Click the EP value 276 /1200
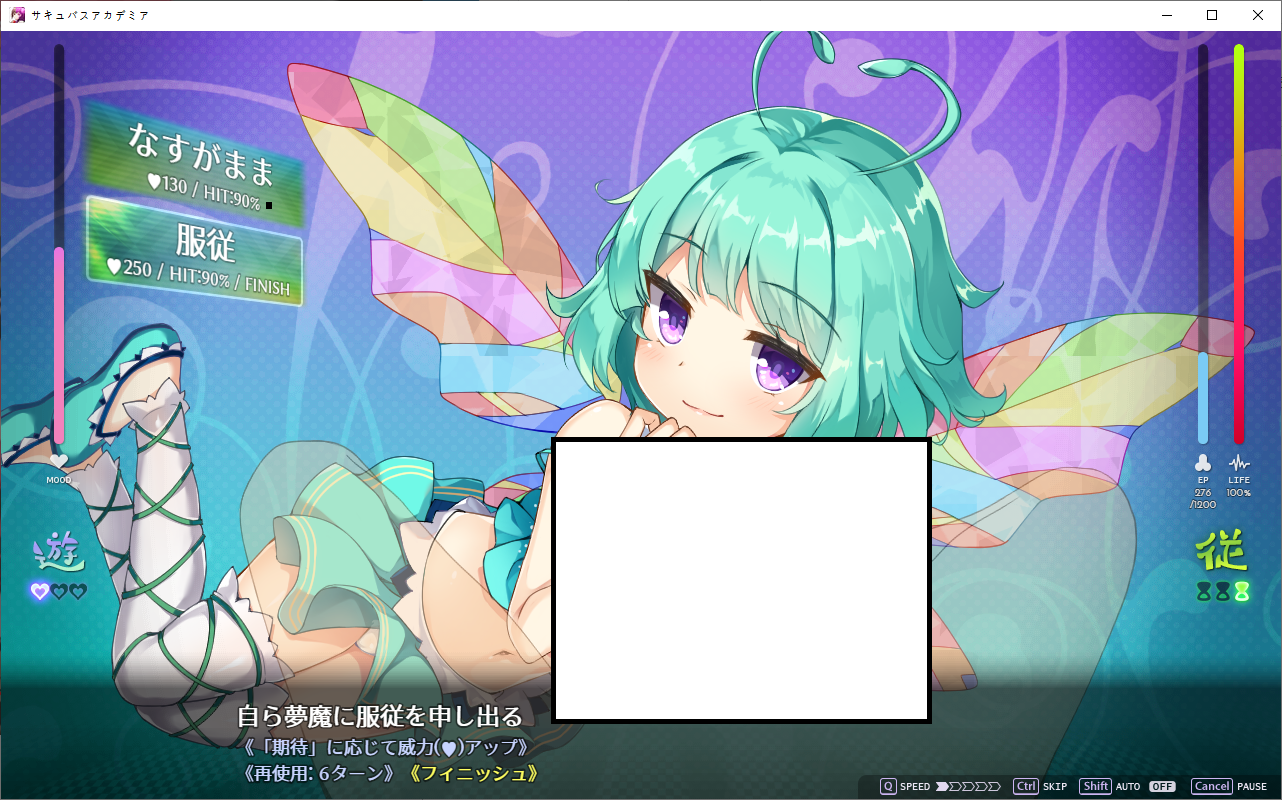Image resolution: width=1282 pixels, height=800 pixels. tap(1203, 498)
